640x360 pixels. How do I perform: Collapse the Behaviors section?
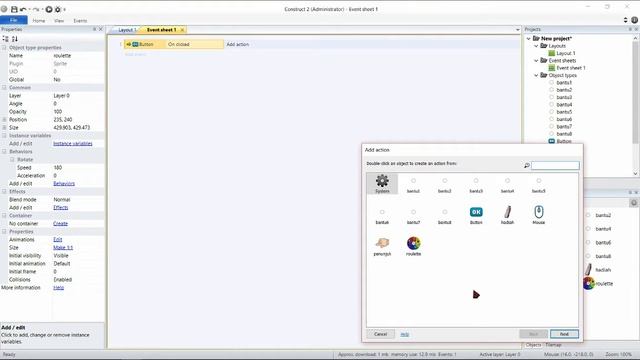(4, 151)
